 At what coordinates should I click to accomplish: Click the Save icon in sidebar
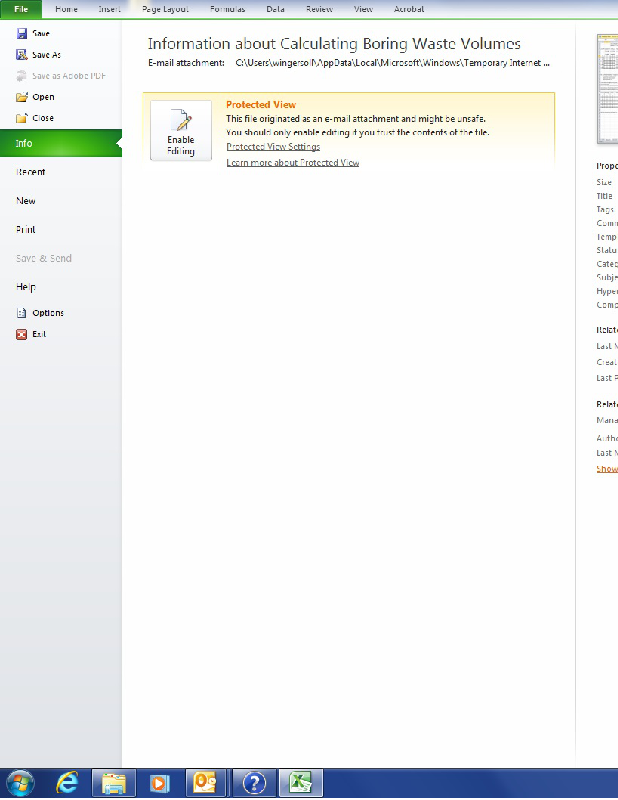tap(22, 34)
